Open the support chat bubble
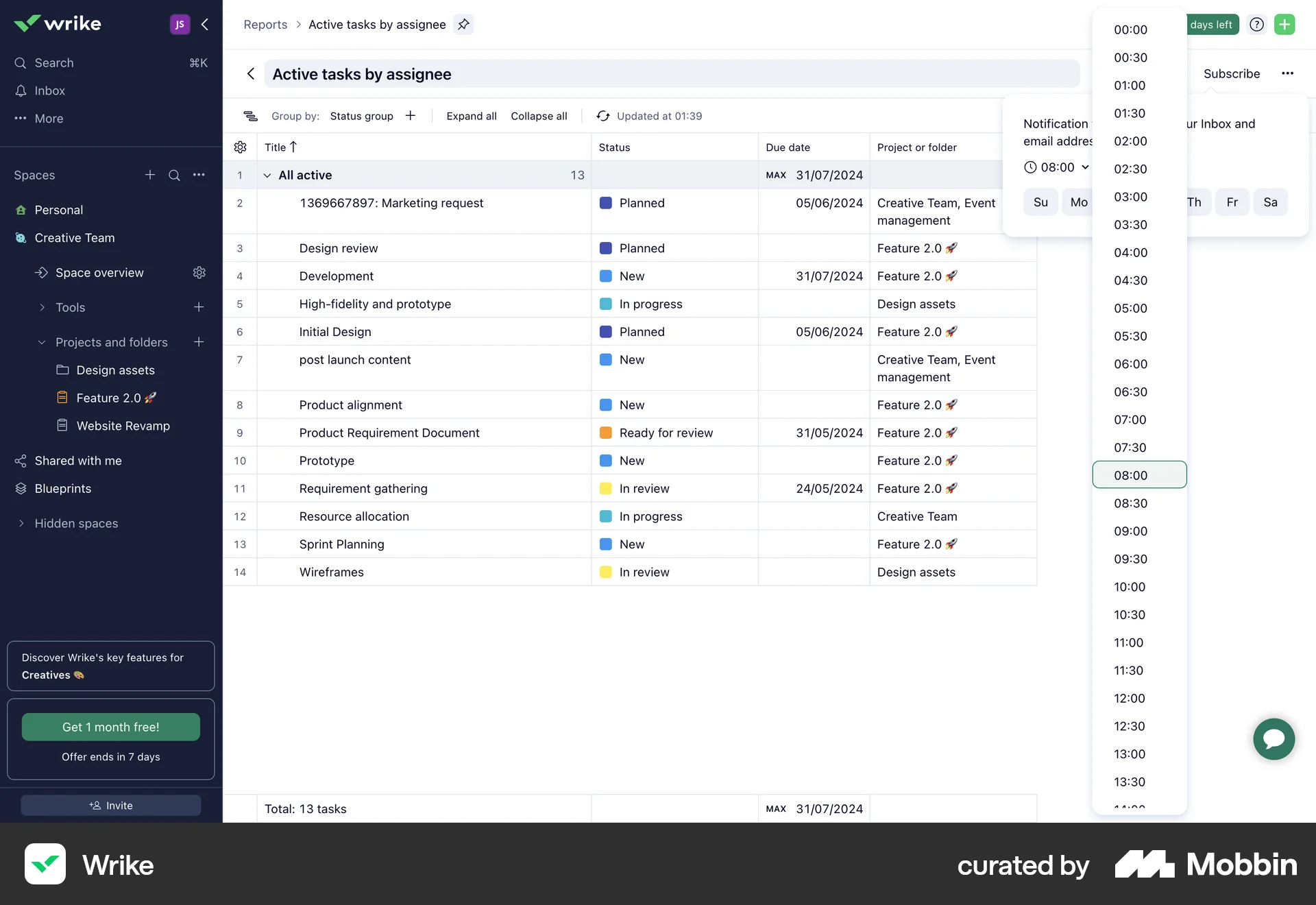1316x905 pixels. click(x=1274, y=739)
